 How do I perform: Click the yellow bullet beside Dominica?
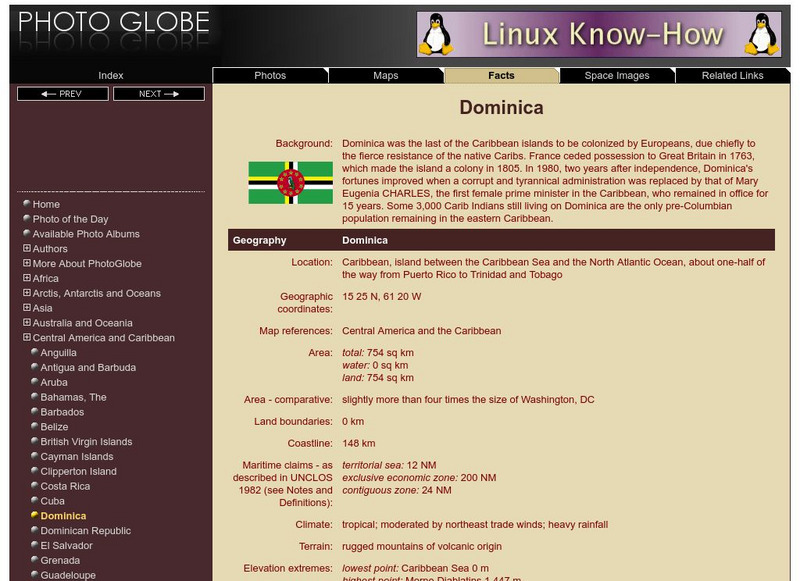coord(35,516)
